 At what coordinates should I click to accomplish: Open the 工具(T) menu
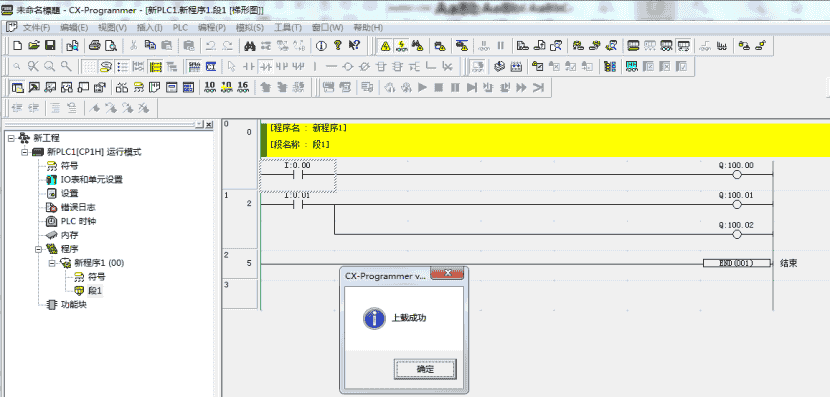coord(288,28)
